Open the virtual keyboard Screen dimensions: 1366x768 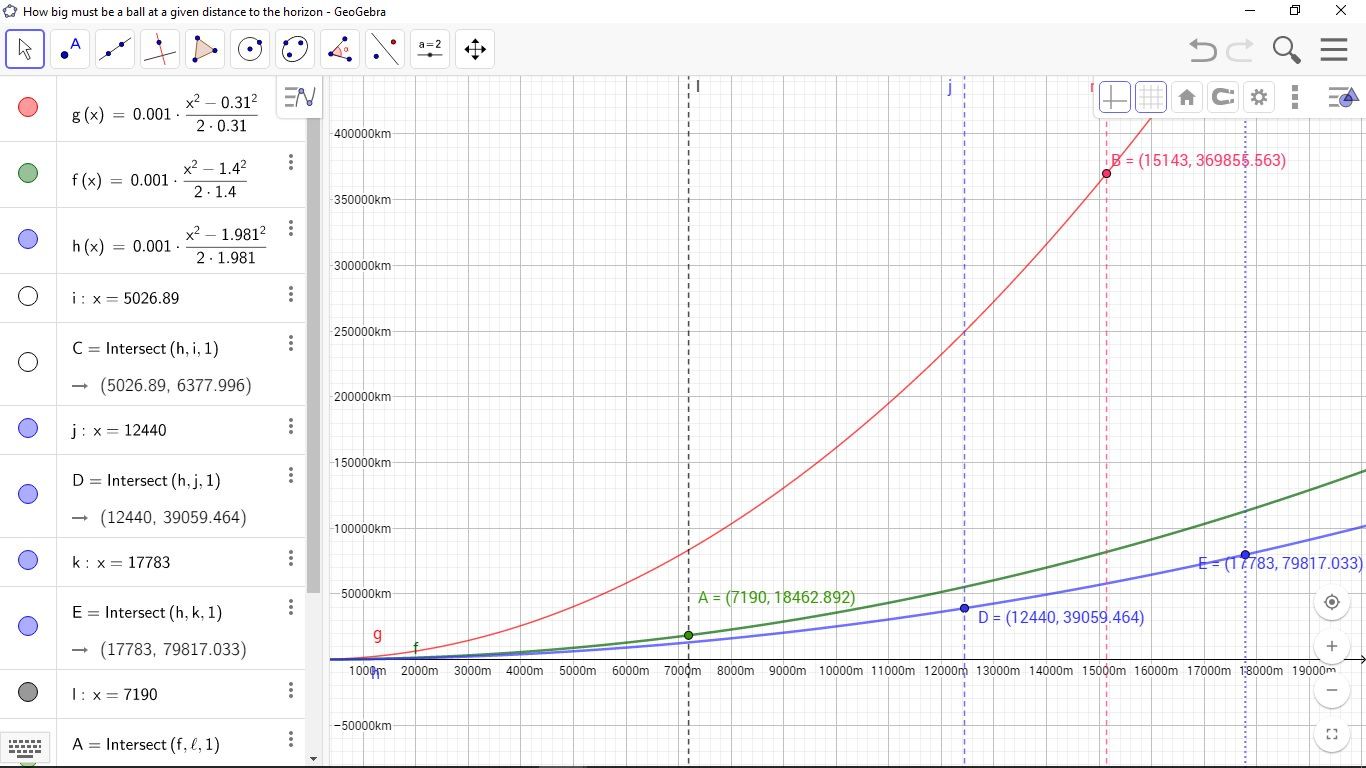[x=25, y=746]
